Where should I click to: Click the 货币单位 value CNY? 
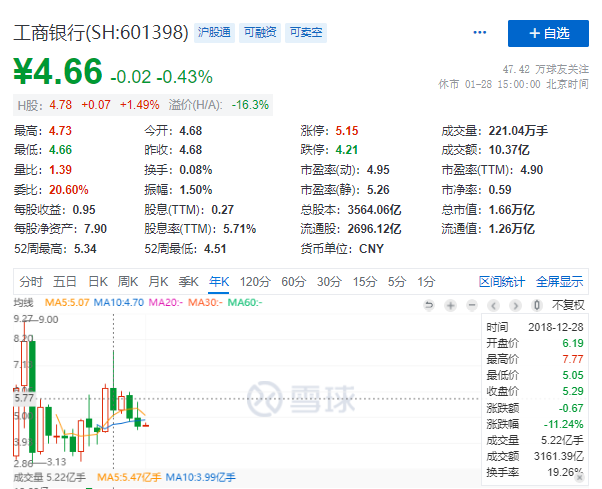coord(371,249)
